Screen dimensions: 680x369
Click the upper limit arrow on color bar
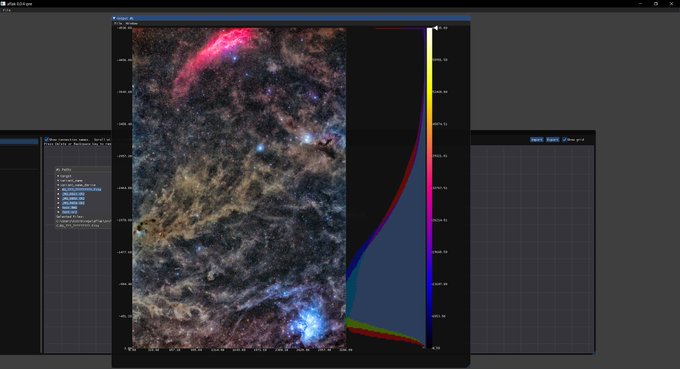[435, 28]
